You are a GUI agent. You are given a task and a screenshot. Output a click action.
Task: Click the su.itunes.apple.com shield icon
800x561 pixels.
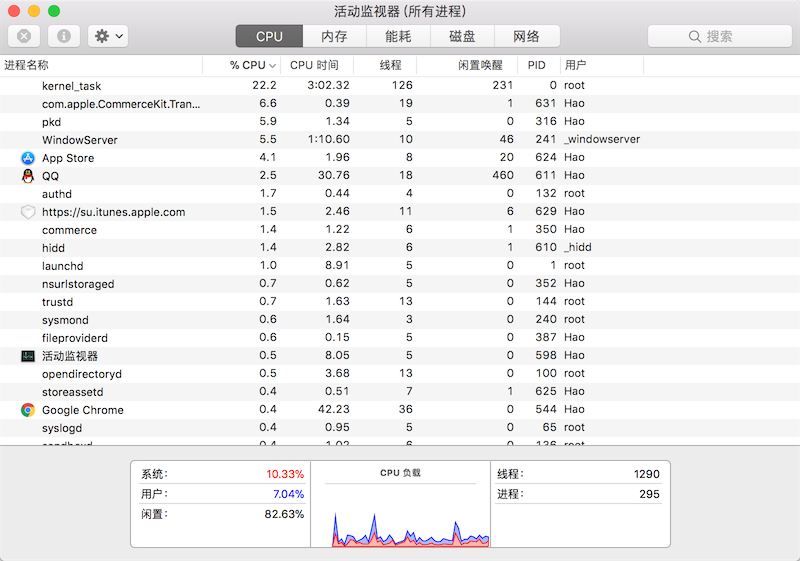click(28, 212)
